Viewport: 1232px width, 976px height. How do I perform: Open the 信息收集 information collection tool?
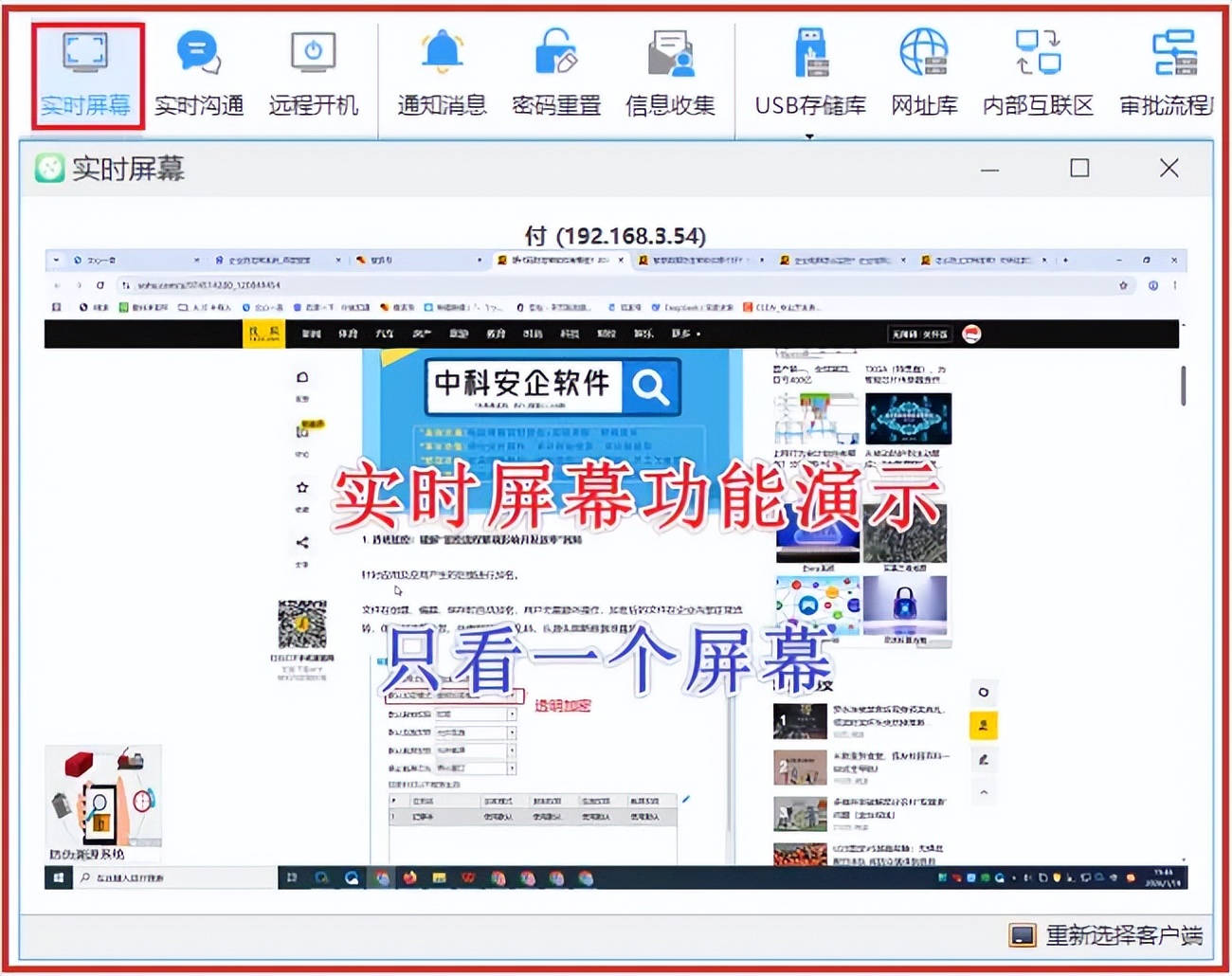coord(672,71)
